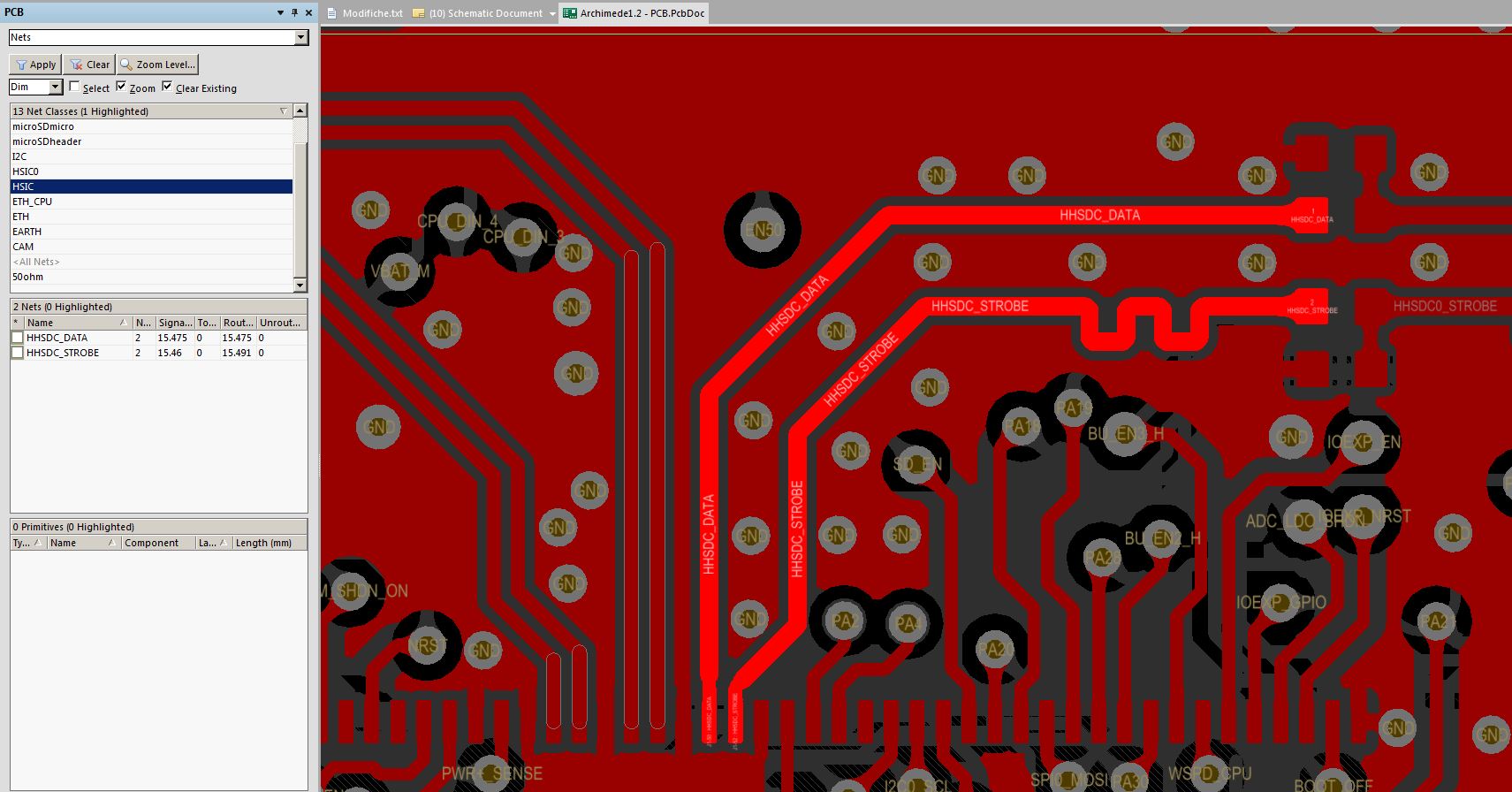Switch to Archimede1.2 PCB.PcbDoc tab
Screen dimensions: 1512x792
pos(634,13)
